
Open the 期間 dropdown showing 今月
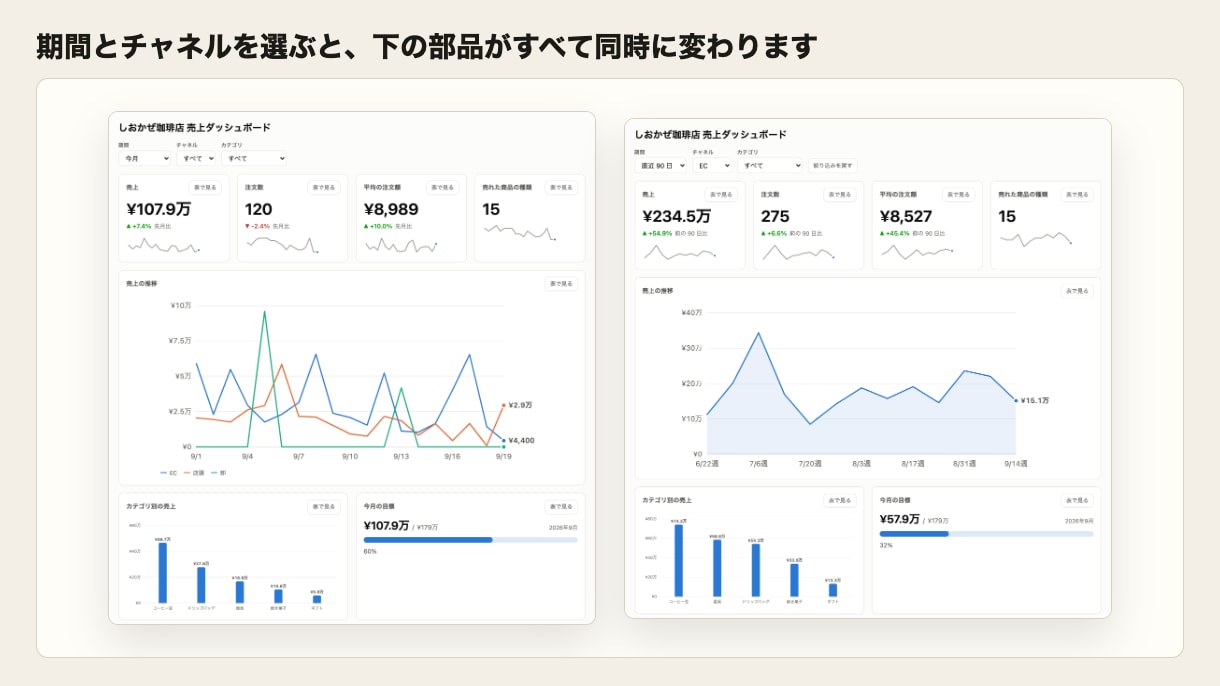click(145, 158)
